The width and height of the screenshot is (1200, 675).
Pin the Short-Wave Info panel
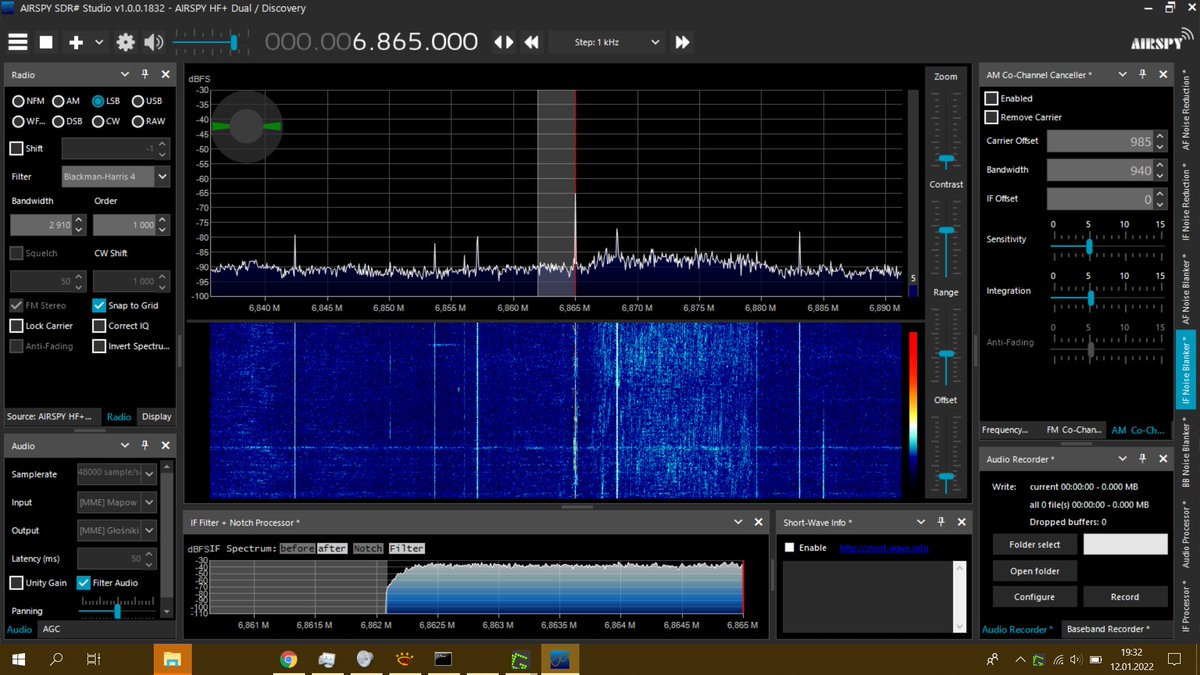click(942, 522)
